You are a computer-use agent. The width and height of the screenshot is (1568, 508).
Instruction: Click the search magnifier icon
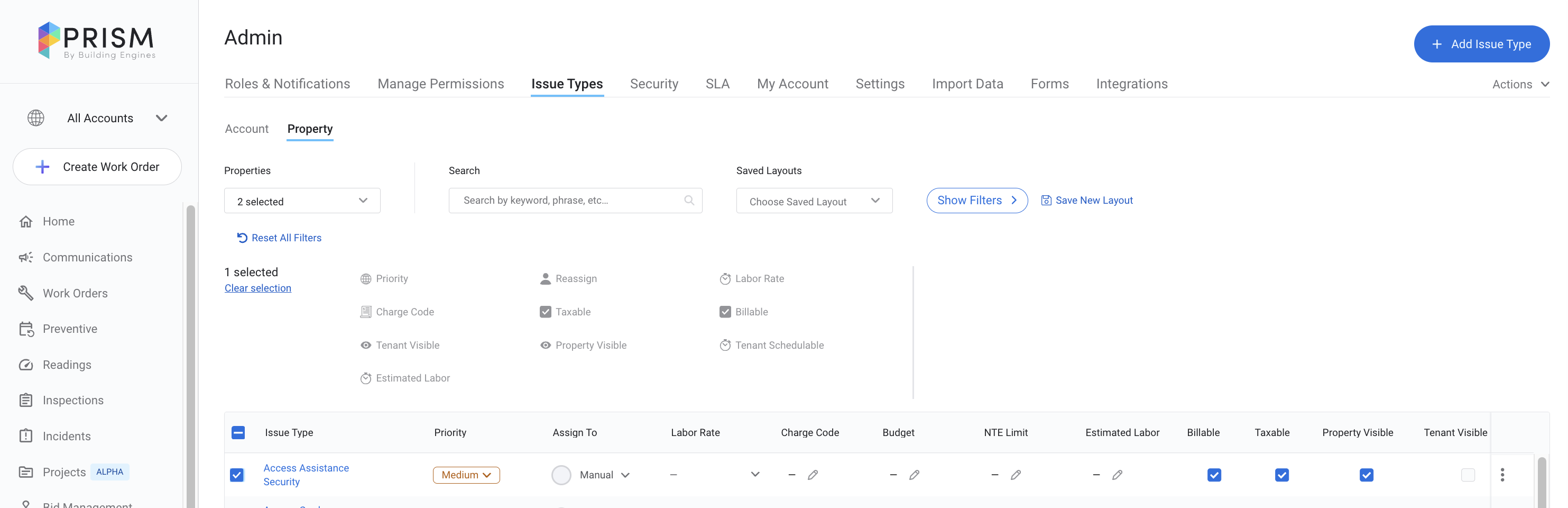point(689,201)
